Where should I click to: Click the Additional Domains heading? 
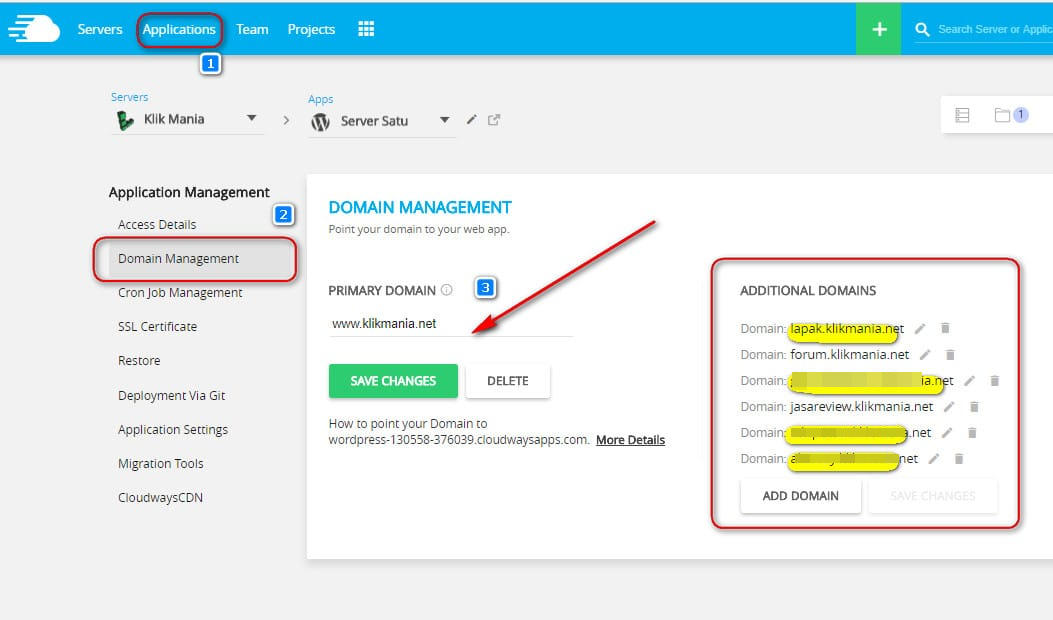click(808, 290)
